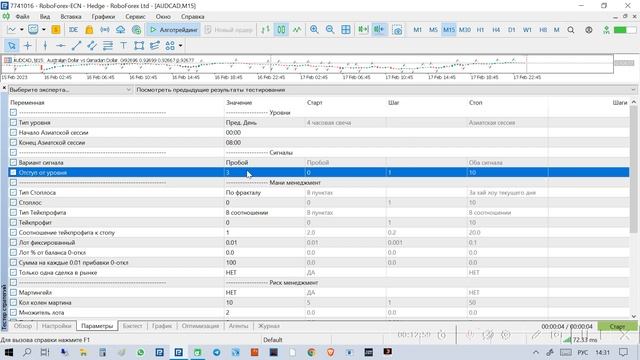Open the Вставка menu
The height and width of the screenshot is (360, 640).
71,17
